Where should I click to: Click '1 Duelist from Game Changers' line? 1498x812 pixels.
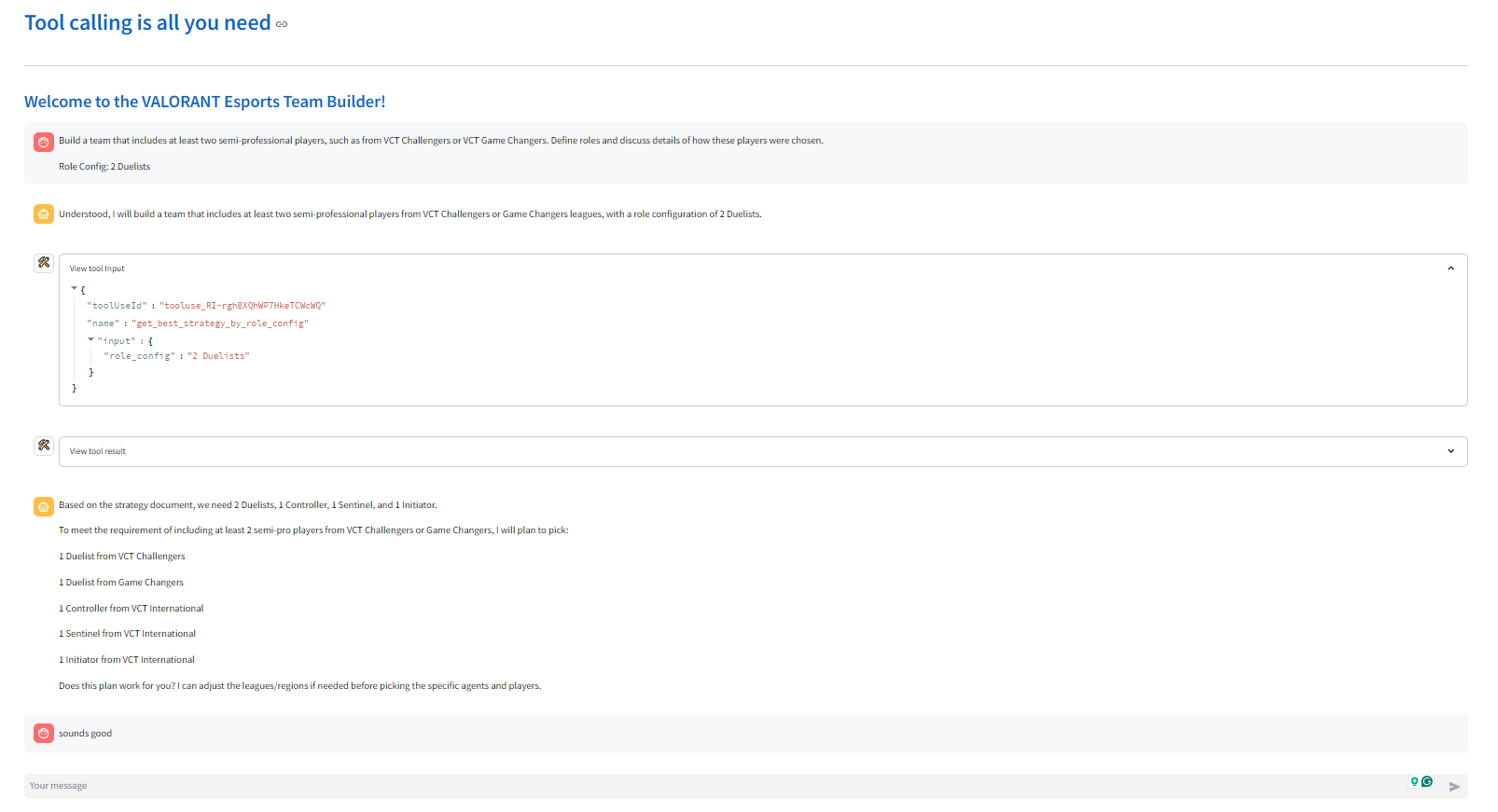click(x=121, y=583)
